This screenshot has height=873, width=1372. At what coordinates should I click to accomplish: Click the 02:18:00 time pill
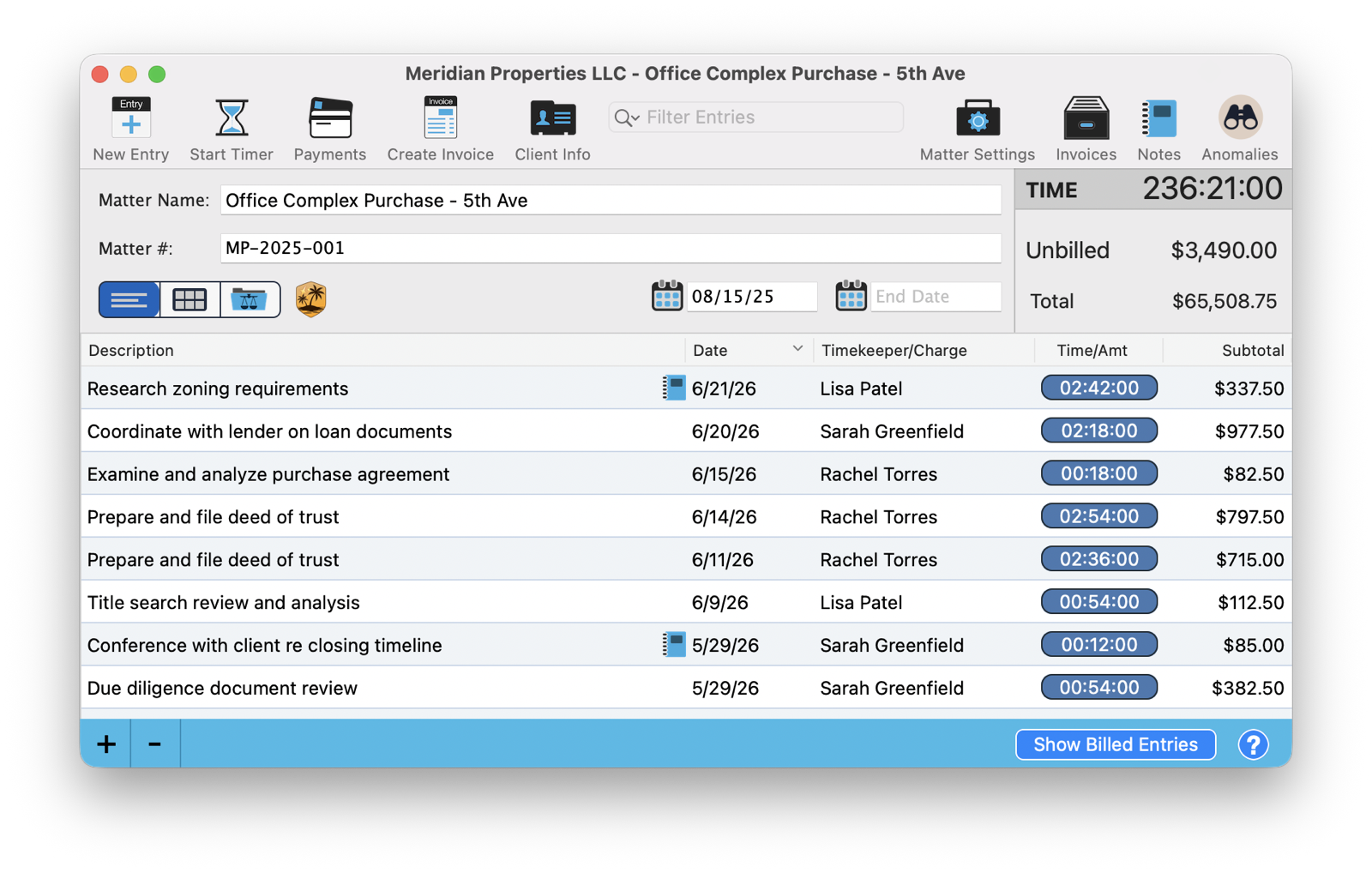coord(1098,430)
